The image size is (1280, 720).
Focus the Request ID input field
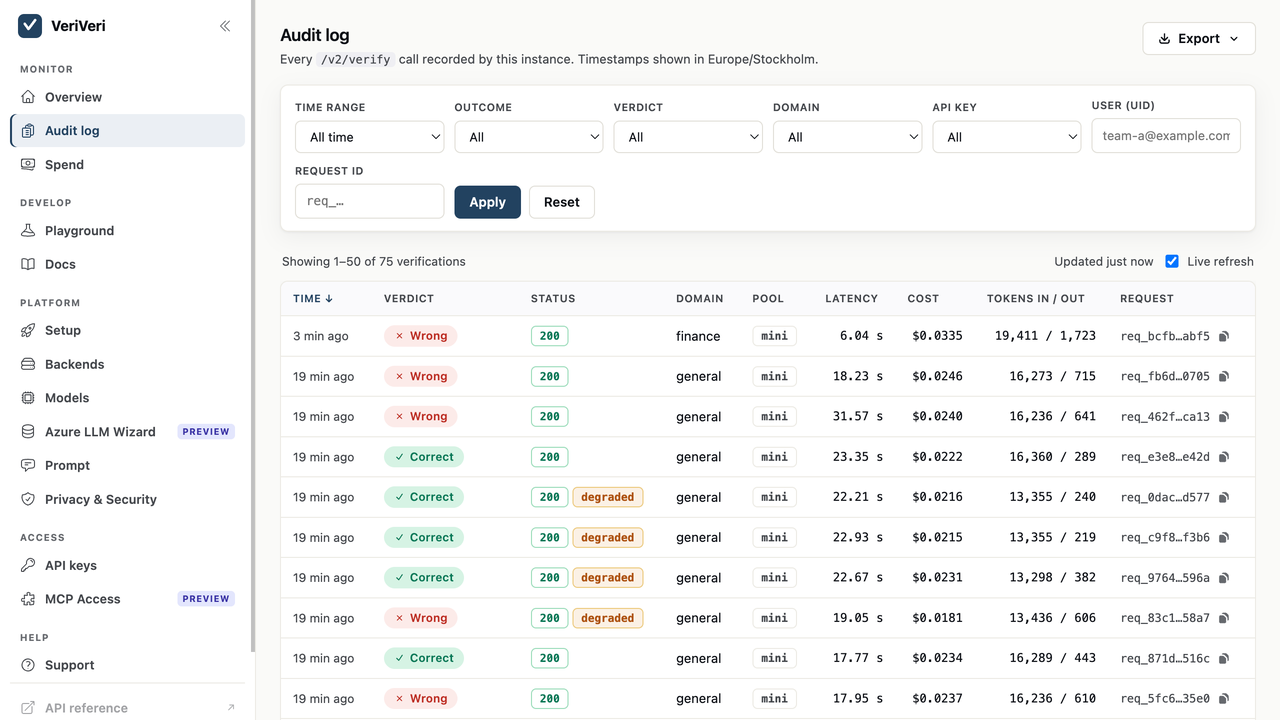(x=369, y=201)
